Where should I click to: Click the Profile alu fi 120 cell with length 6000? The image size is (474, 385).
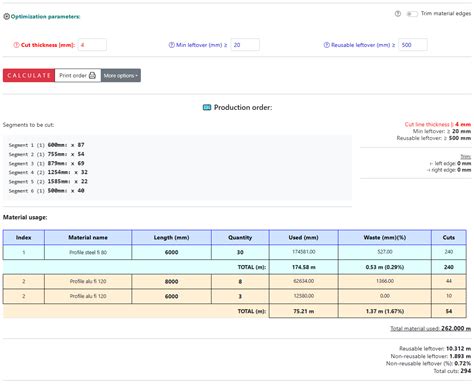(x=88, y=296)
